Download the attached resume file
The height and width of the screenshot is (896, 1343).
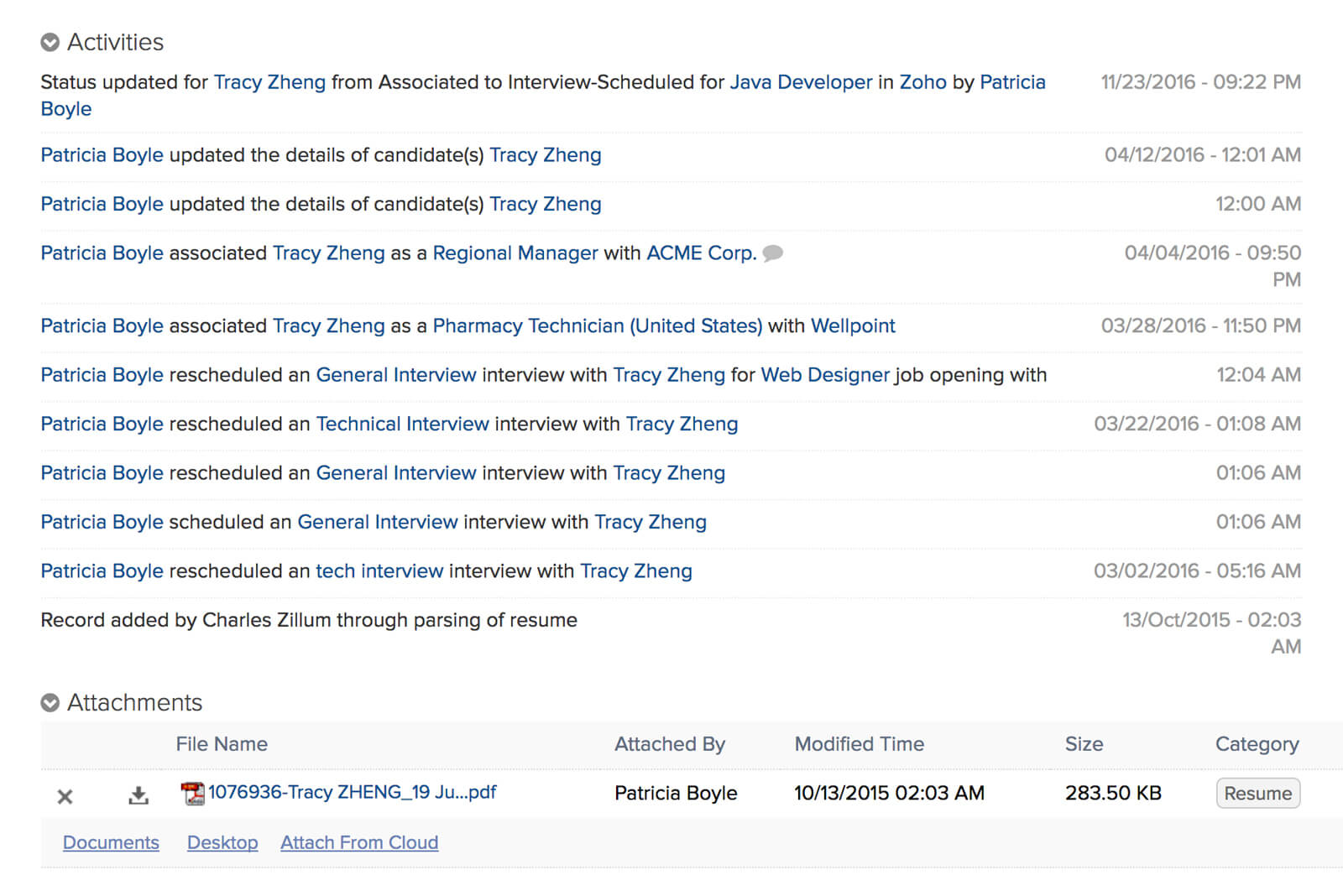coord(138,795)
